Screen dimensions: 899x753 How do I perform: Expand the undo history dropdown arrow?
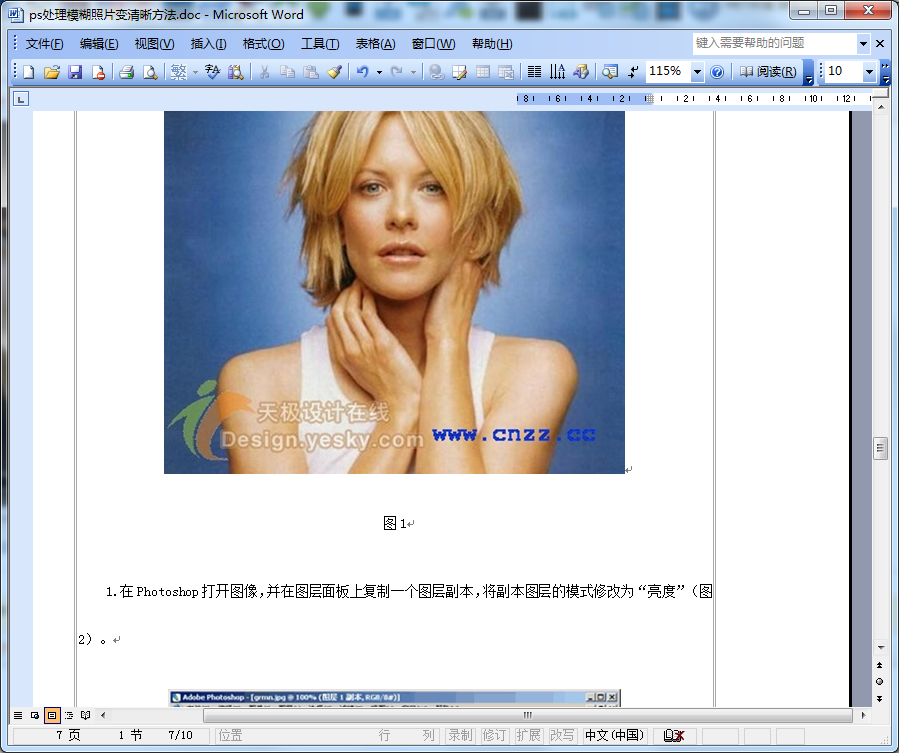(379, 72)
